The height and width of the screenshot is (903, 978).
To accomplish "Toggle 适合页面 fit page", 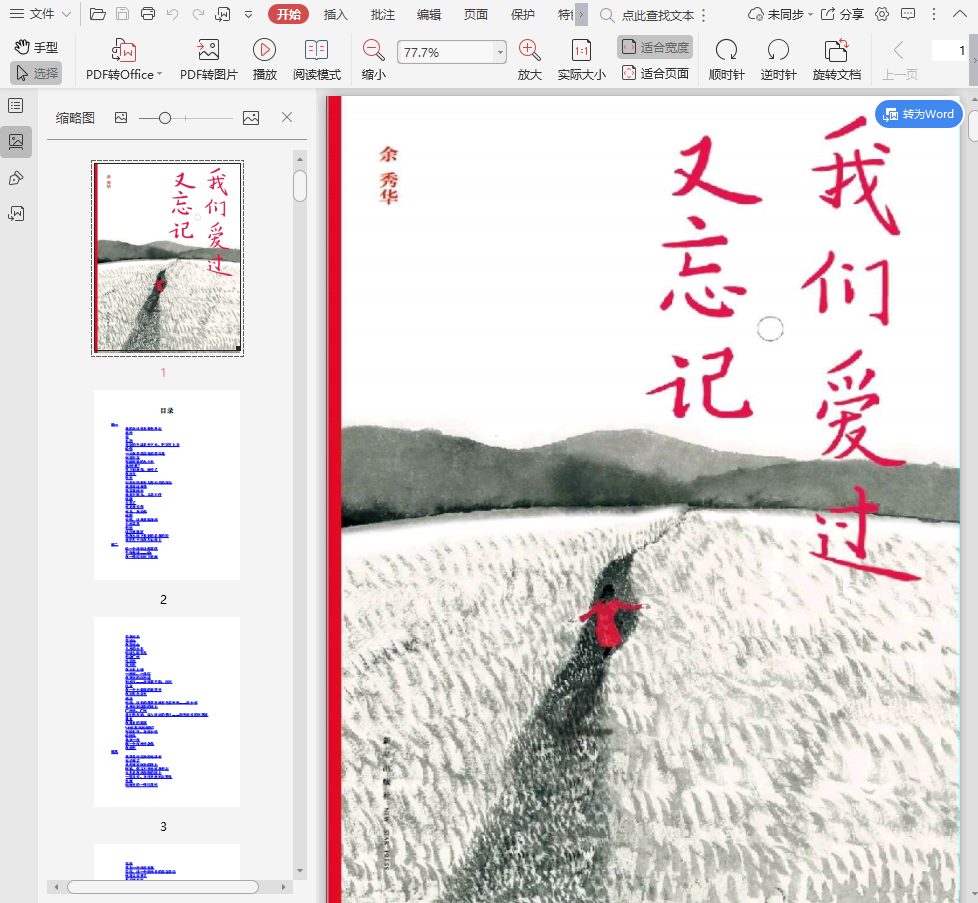I will [x=656, y=74].
